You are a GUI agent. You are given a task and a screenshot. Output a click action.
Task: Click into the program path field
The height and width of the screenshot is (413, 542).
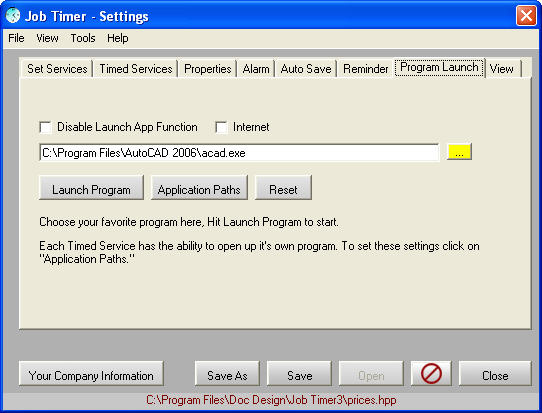click(239, 152)
